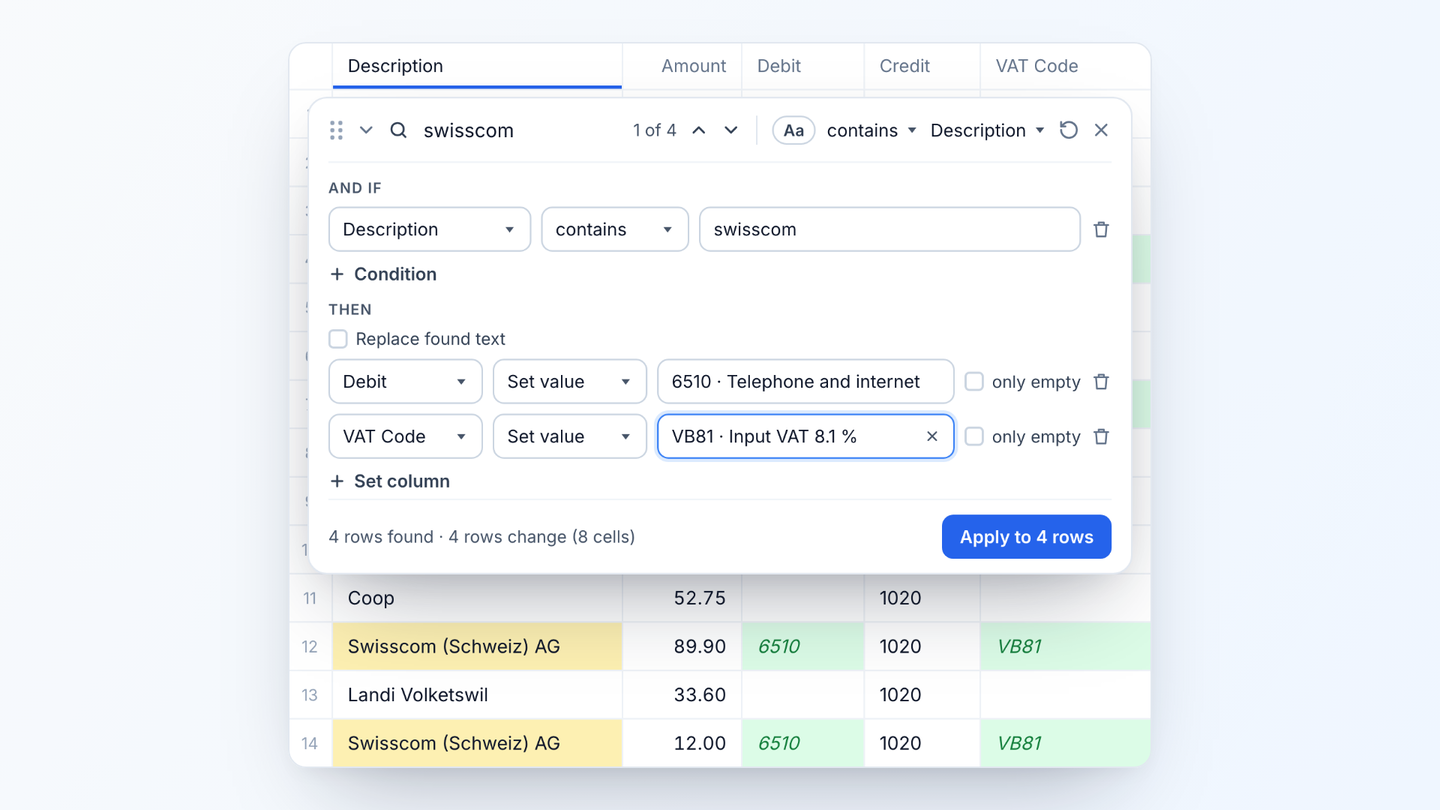
Task: Click Swisscom (Schweiz) AG in row 14
Action: [x=477, y=743]
